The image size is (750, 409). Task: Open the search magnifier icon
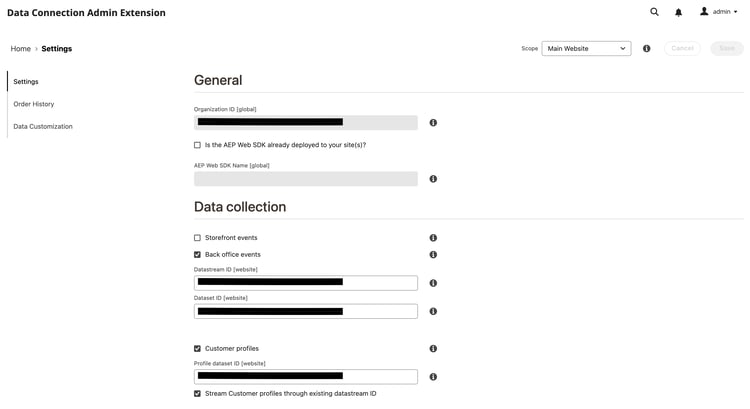pos(654,12)
